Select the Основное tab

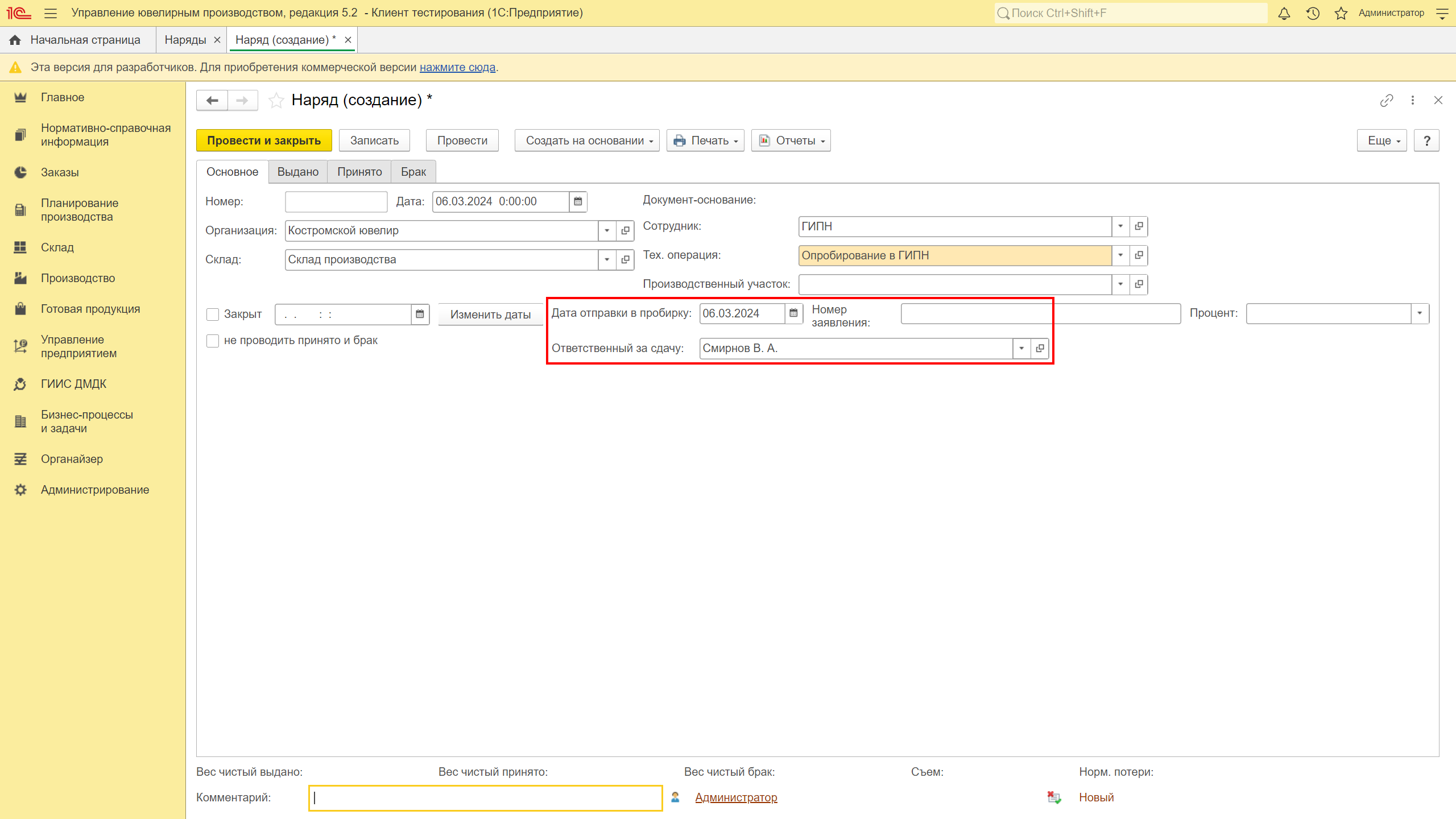point(232,172)
